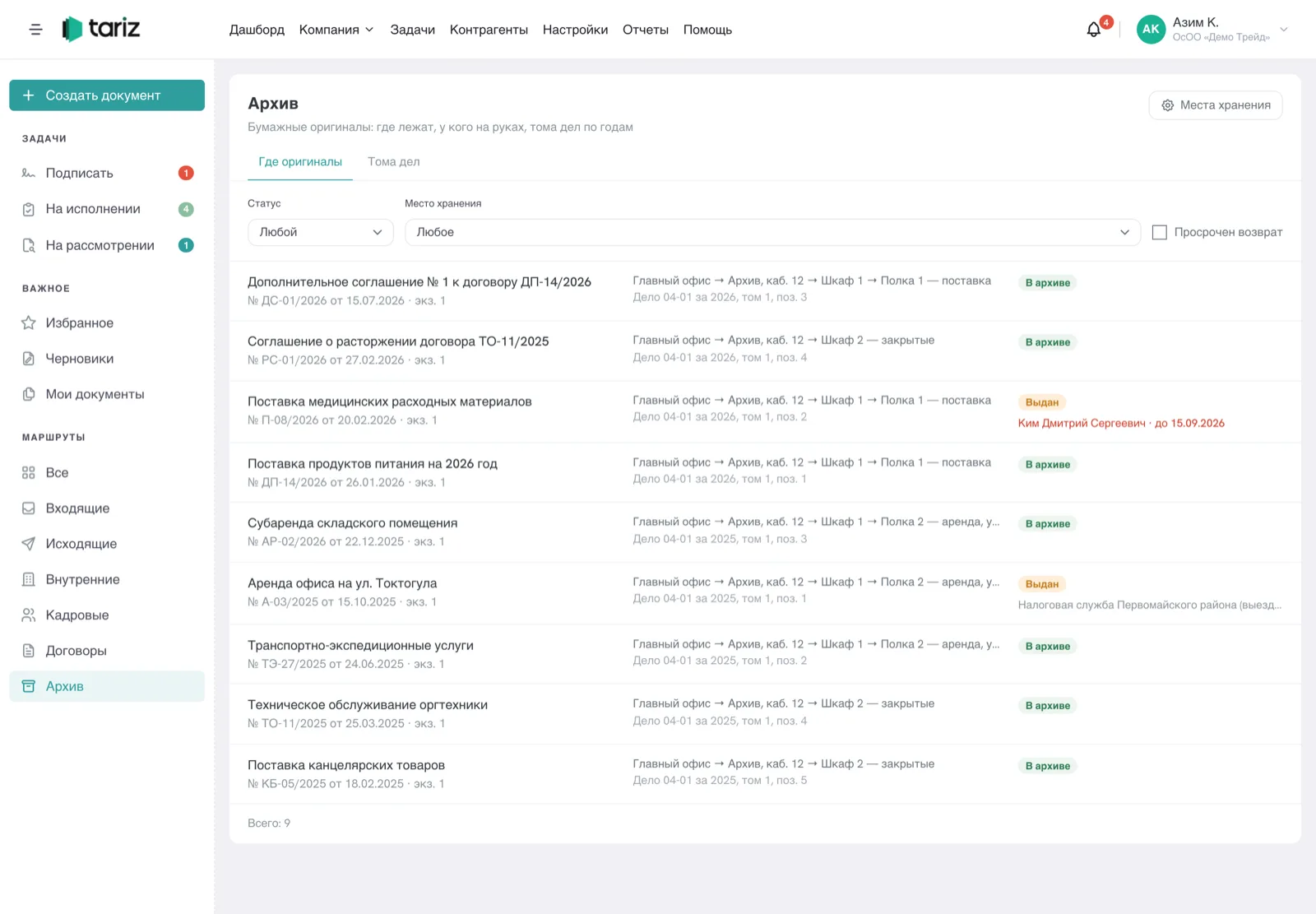Click the Входящие inbox icon
The width and height of the screenshot is (1316, 914).
(29, 508)
